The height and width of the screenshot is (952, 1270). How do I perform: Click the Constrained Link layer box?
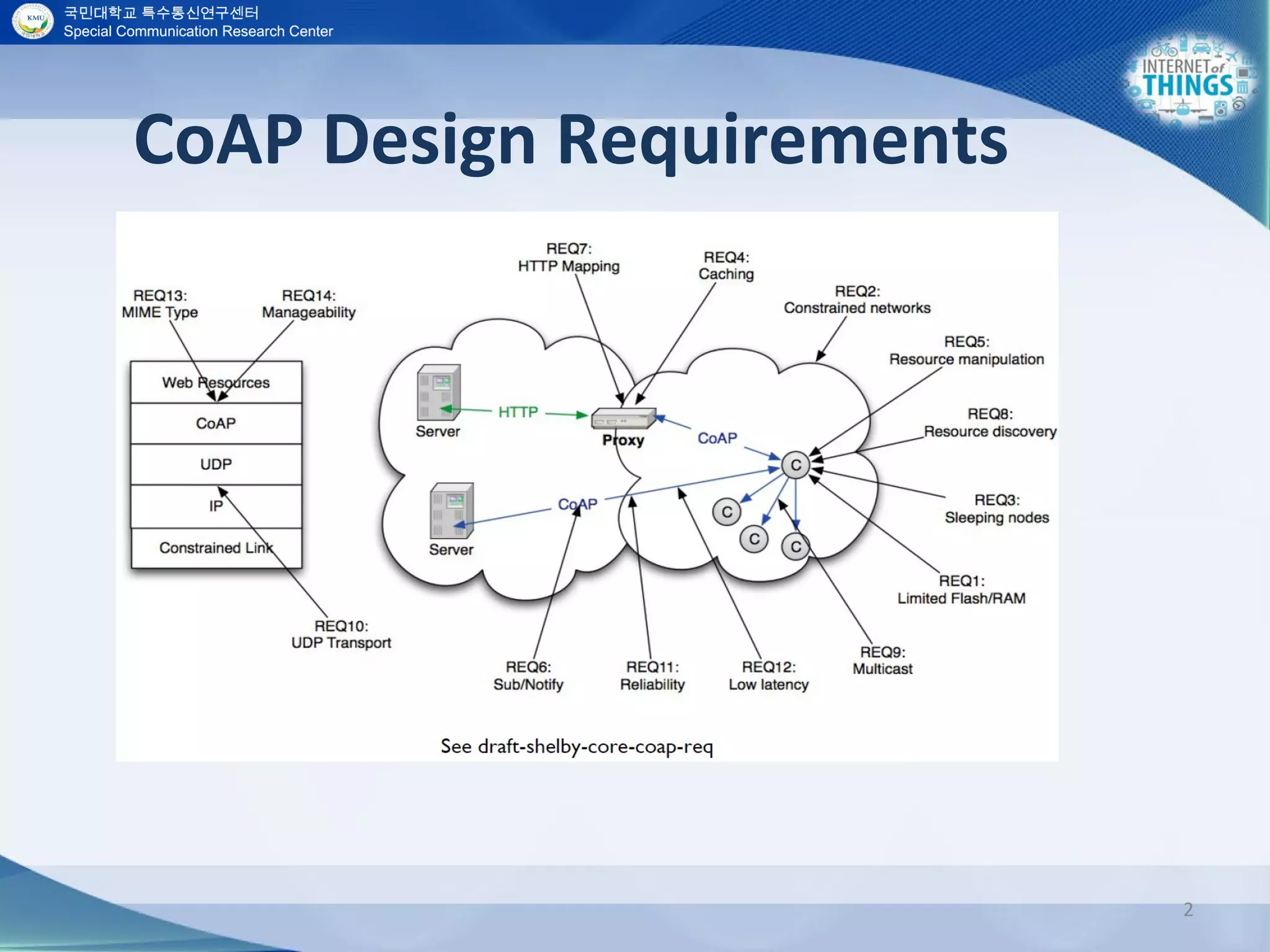(216, 548)
